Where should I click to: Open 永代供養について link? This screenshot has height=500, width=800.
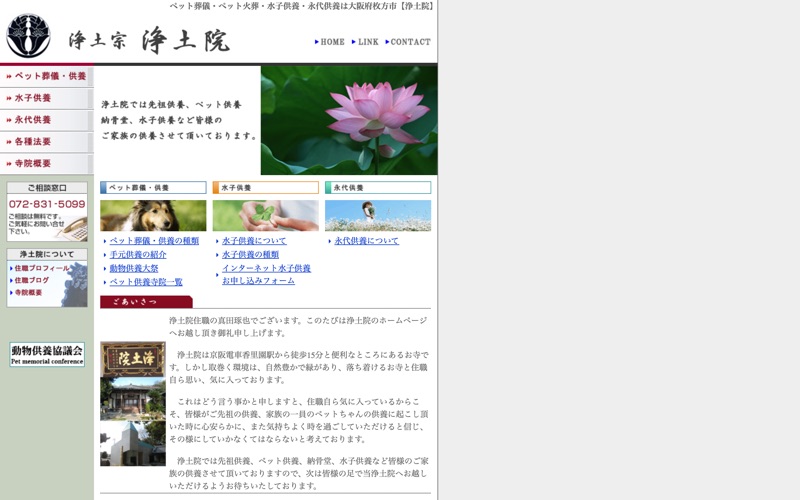(x=366, y=241)
